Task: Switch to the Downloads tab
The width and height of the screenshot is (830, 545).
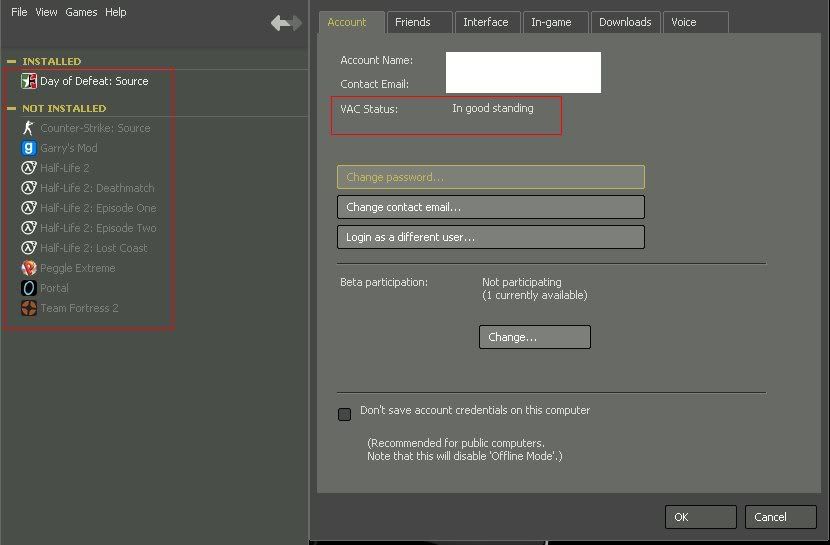Action: tap(625, 22)
